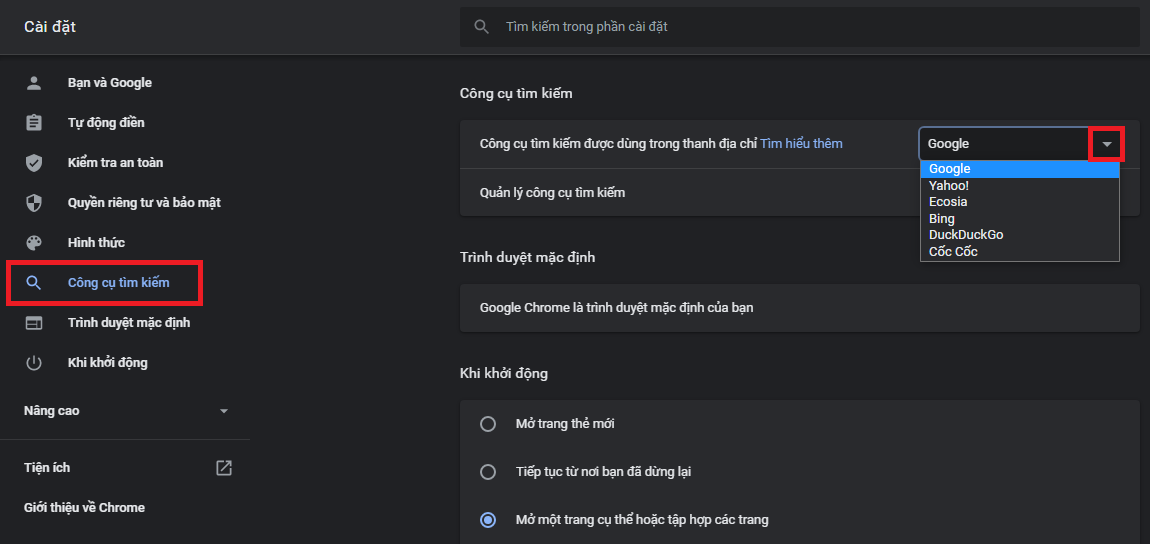Open Công cụ tìm kiếm in the sidebar
Image resolution: width=1150 pixels, height=544 pixels.
click(118, 283)
